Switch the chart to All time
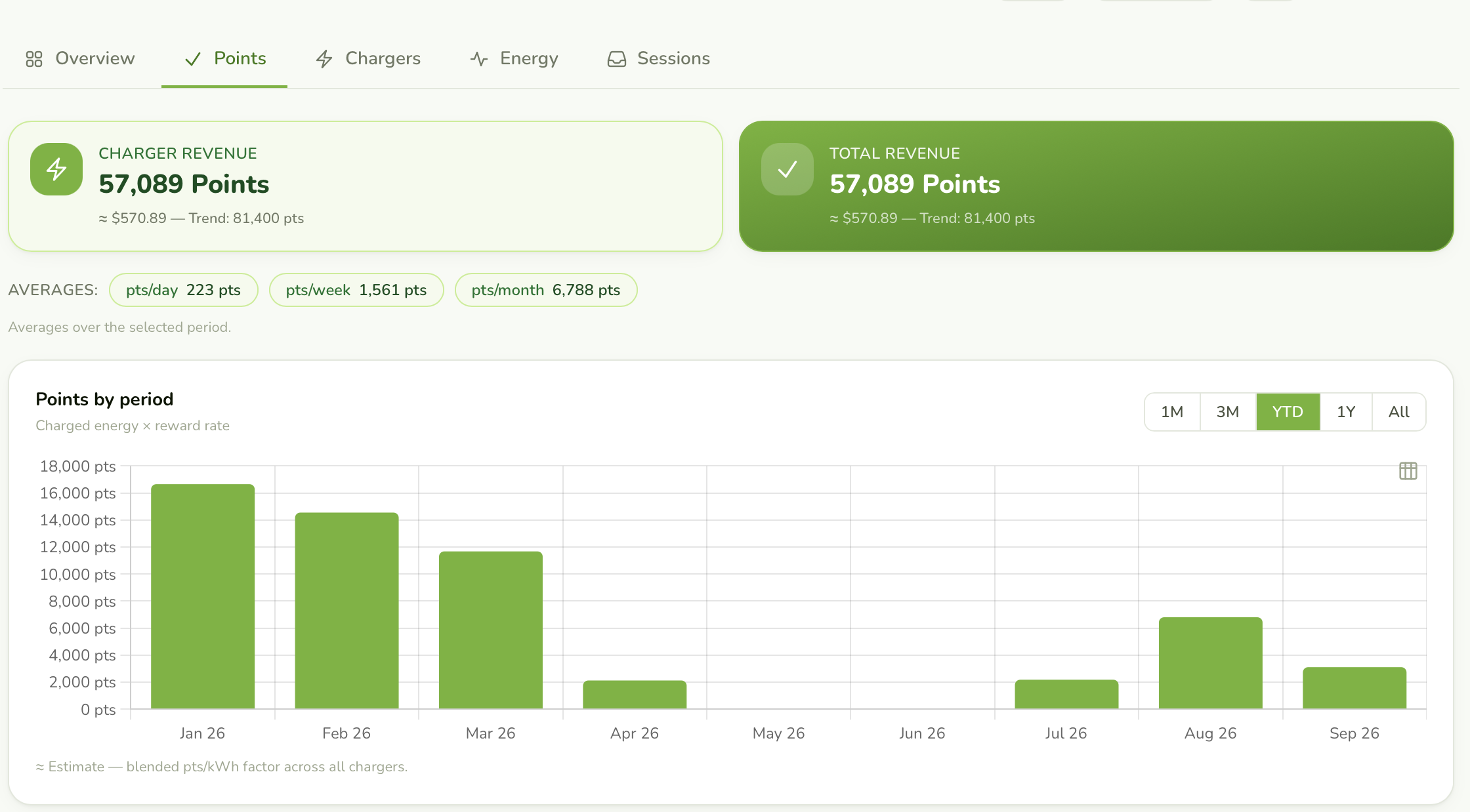The width and height of the screenshot is (1470, 812). click(x=1399, y=412)
